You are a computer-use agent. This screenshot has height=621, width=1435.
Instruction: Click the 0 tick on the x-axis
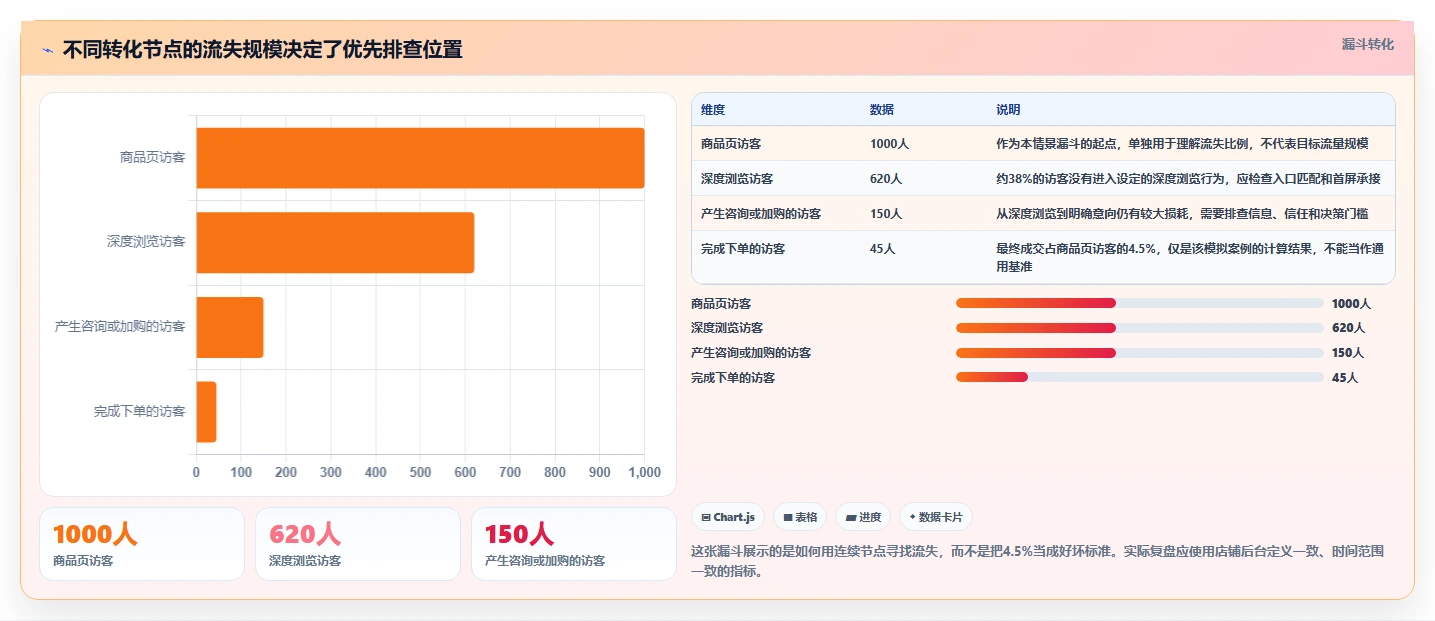pos(196,472)
